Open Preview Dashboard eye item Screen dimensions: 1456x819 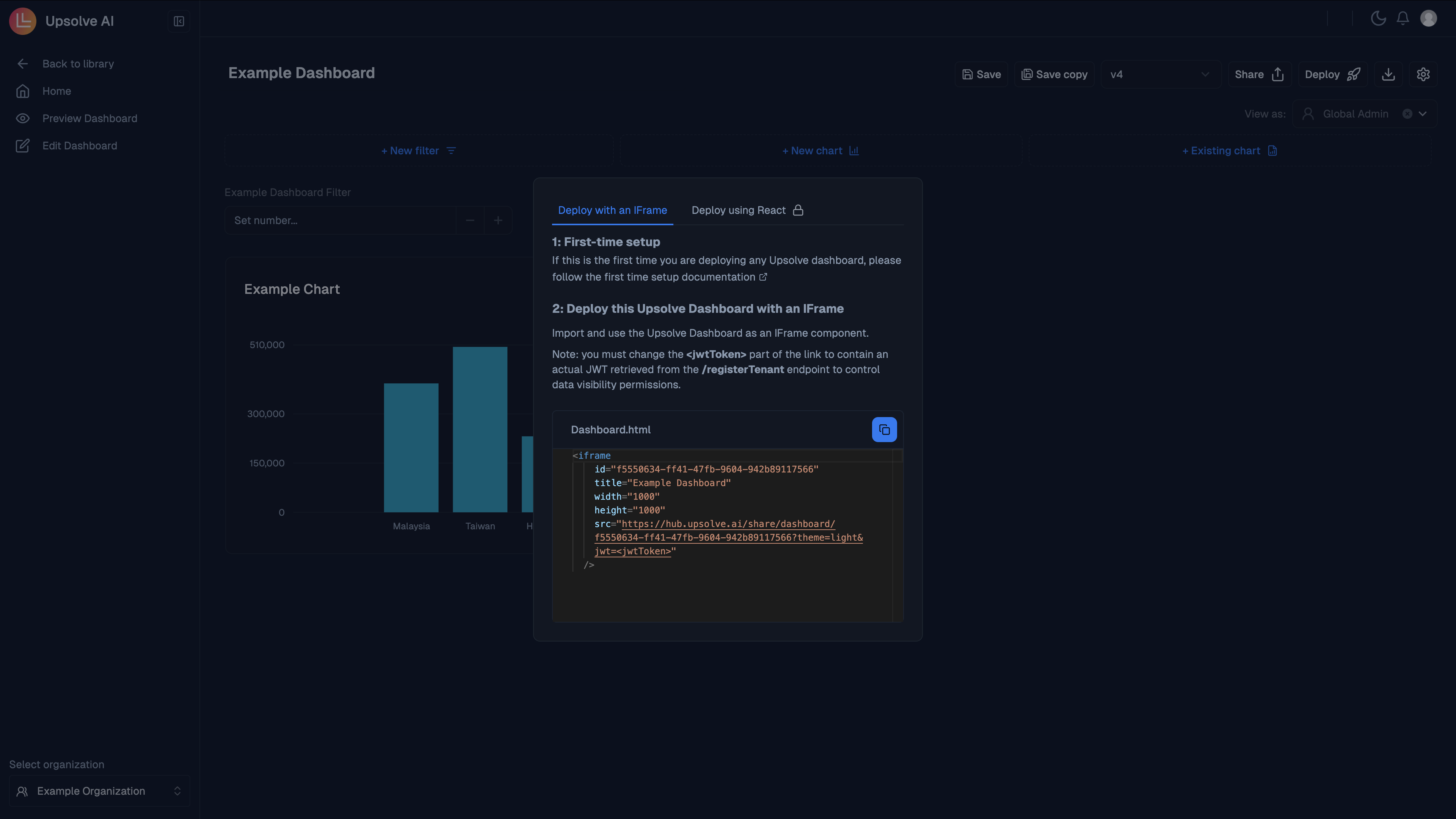[x=89, y=118]
